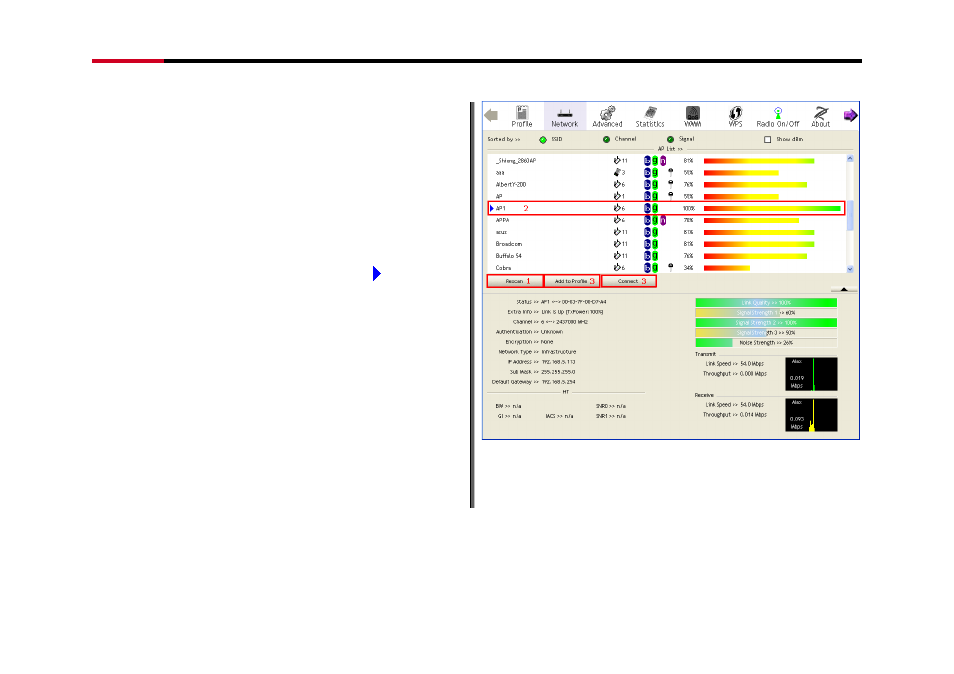954x674 pixels.
Task: Click the grey back arrow icon
Action: click(491, 115)
